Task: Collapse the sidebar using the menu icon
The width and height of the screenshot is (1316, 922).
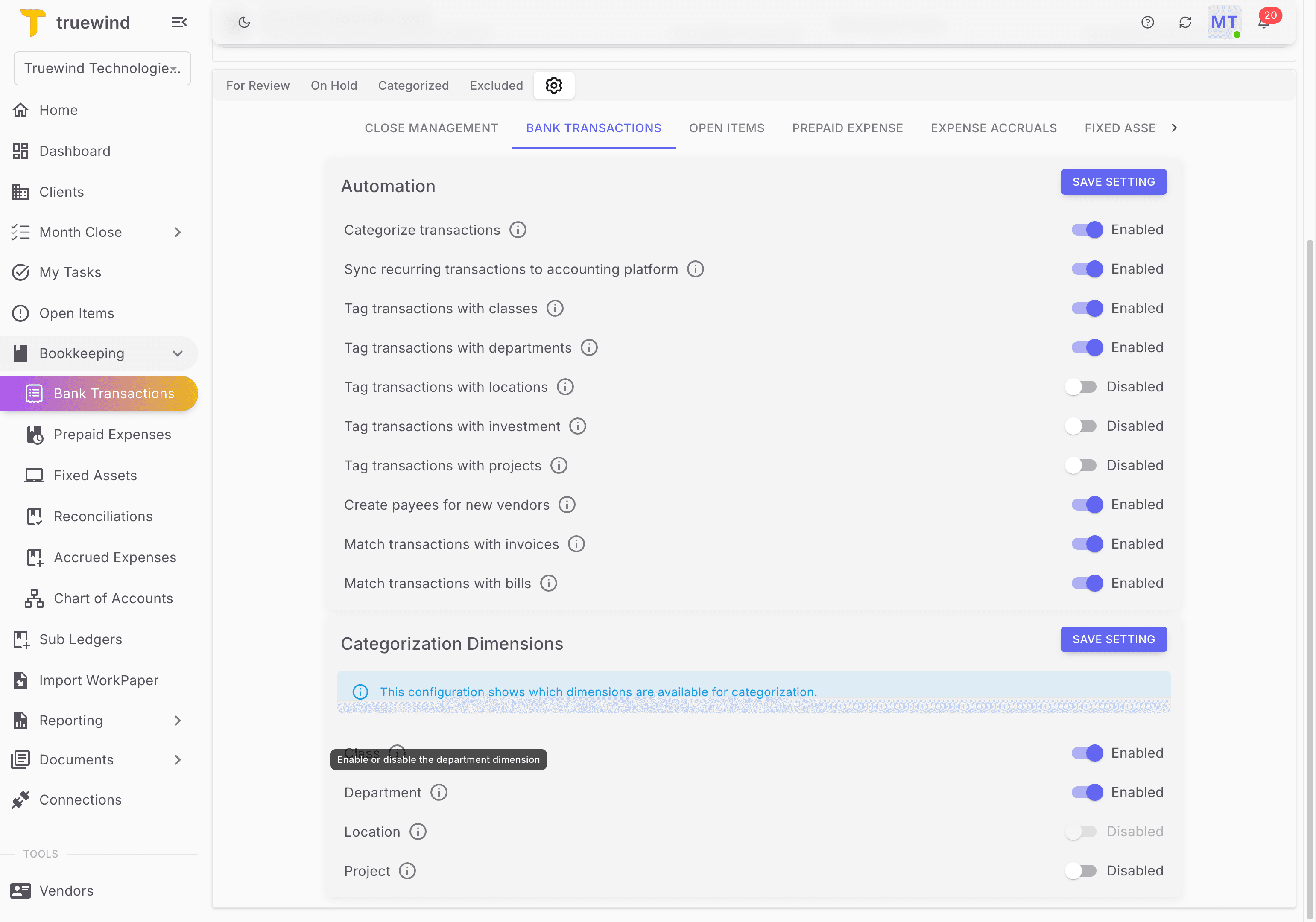Action: coord(178,22)
